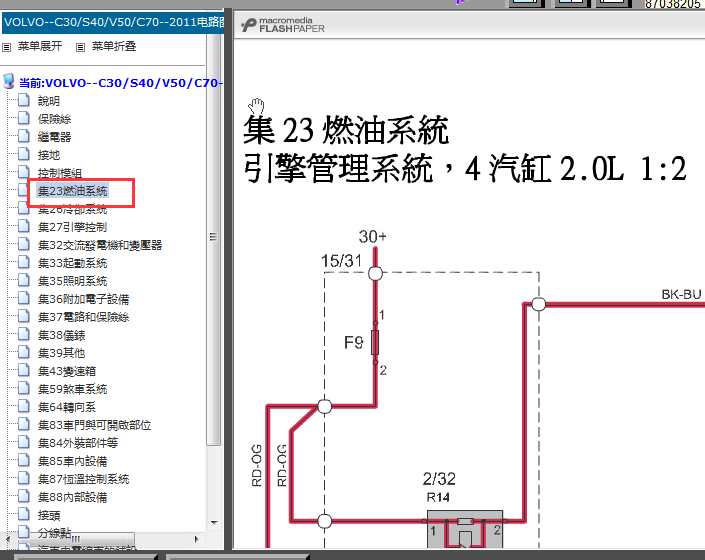Viewport: 705px width, 560px height.
Task: Click the page icon beside 集27引擎控制
Action: [x=24, y=226]
